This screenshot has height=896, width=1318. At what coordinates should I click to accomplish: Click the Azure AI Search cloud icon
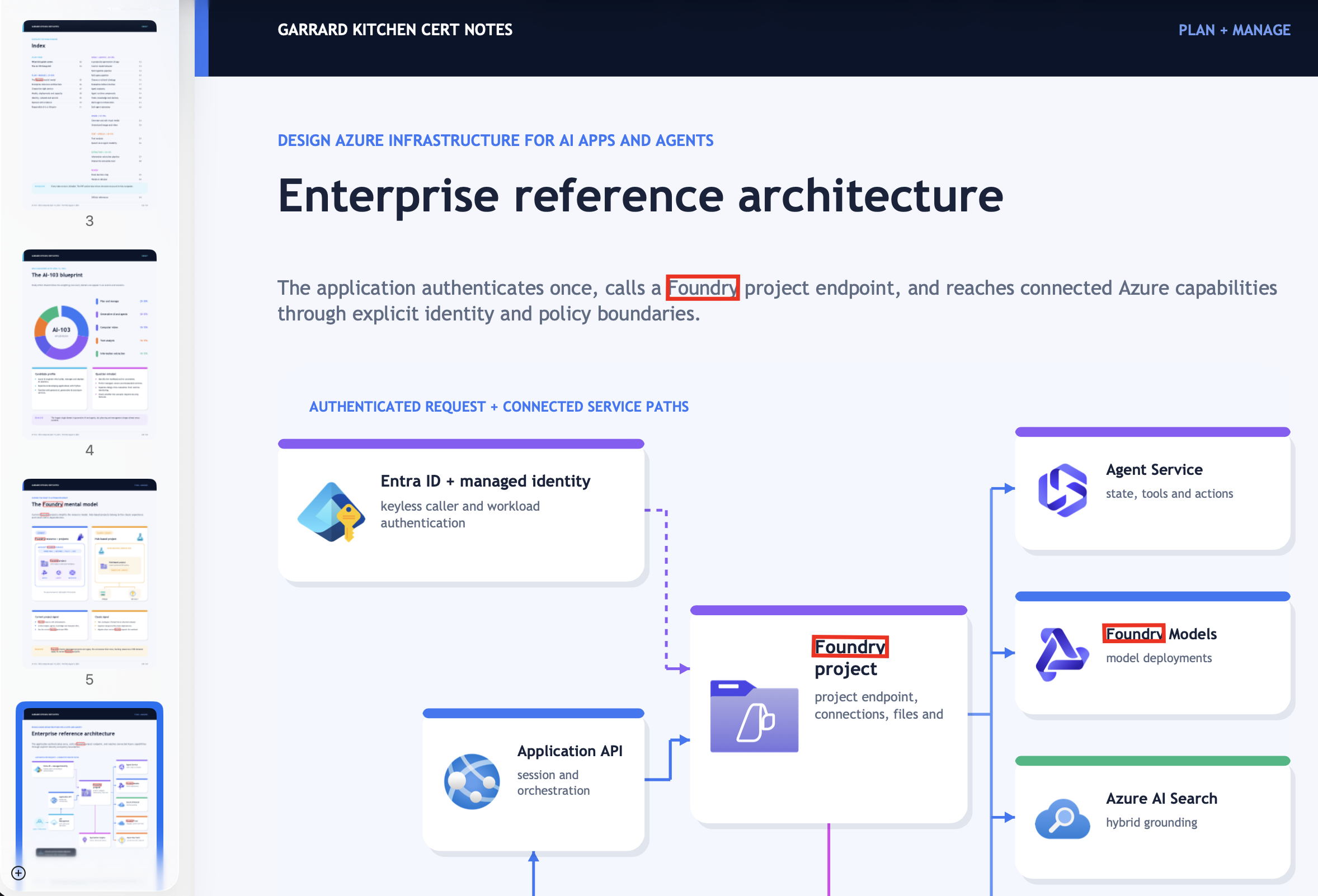click(x=1062, y=818)
